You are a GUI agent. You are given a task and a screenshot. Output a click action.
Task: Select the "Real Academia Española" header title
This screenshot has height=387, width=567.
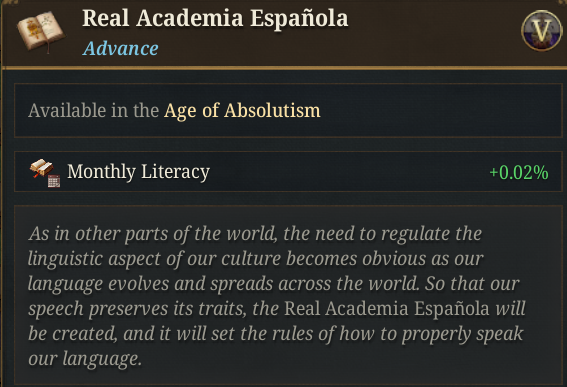coord(215,18)
